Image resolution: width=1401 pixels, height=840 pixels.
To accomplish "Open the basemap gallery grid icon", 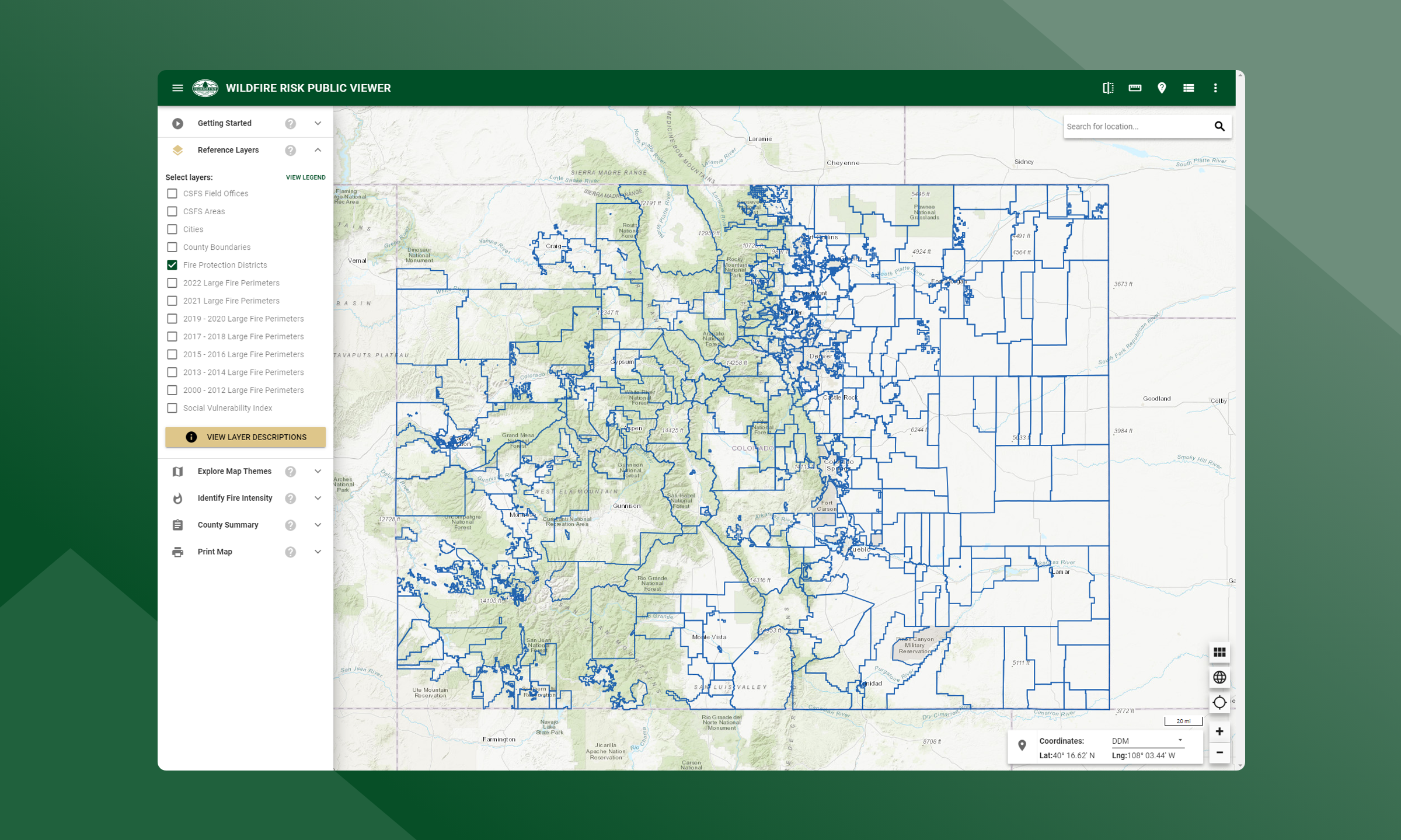I will click(1219, 652).
